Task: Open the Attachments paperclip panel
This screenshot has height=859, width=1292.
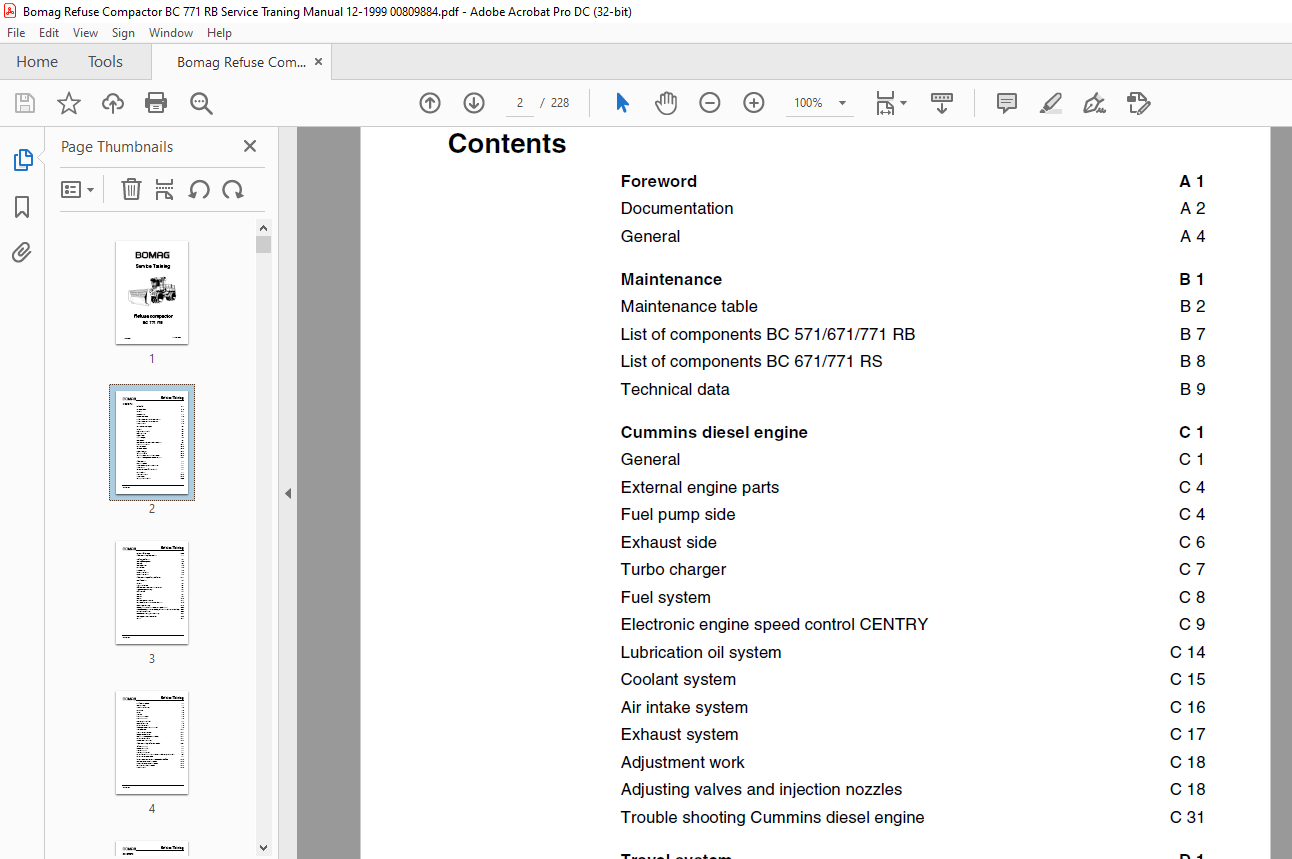Action: point(22,252)
